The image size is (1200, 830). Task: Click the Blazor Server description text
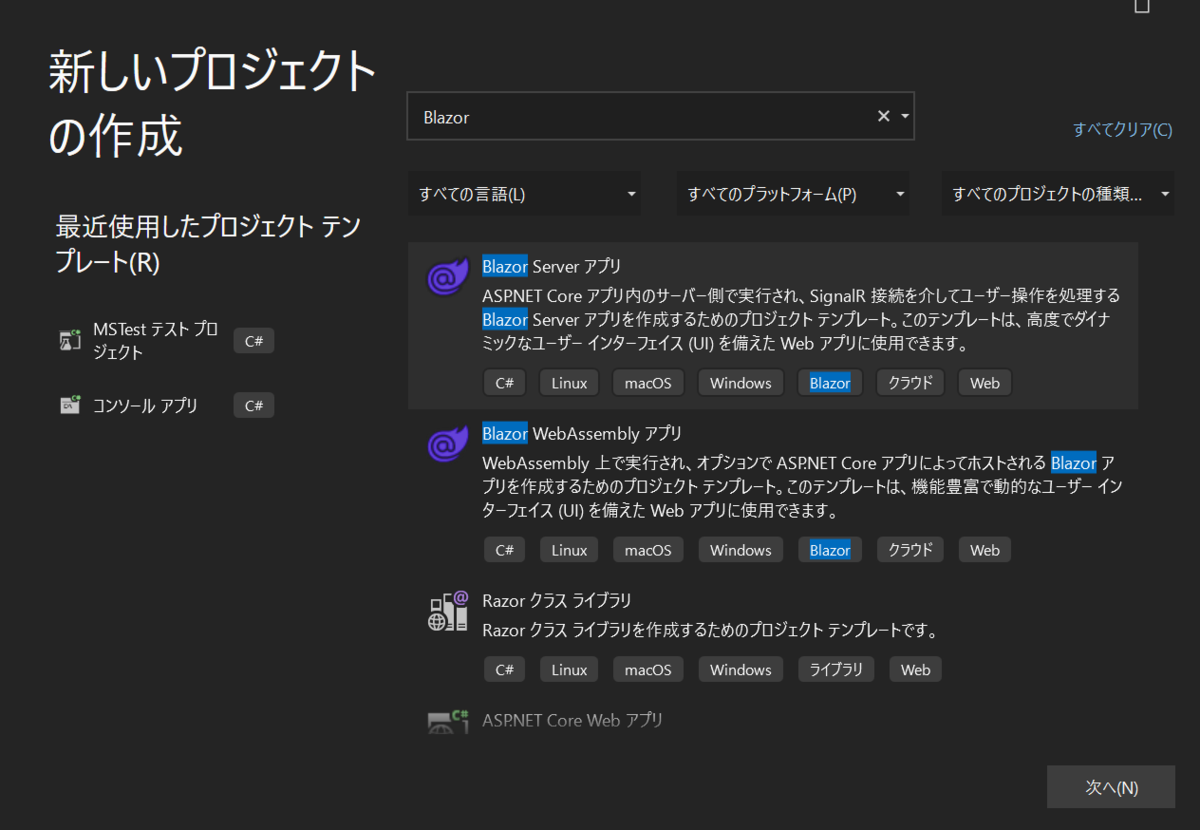pyautogui.click(x=801, y=320)
